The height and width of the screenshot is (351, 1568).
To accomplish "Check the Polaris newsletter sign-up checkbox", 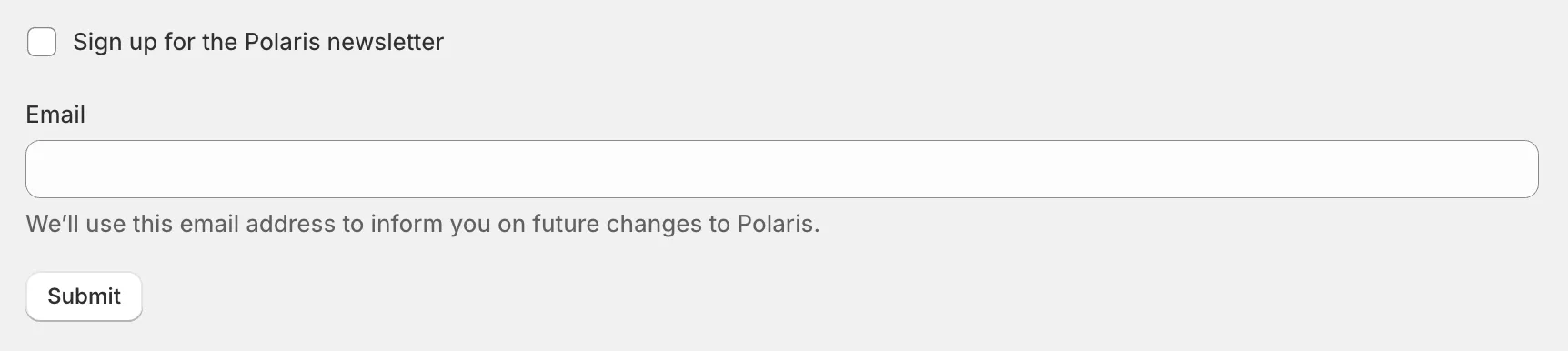I will 42,42.
